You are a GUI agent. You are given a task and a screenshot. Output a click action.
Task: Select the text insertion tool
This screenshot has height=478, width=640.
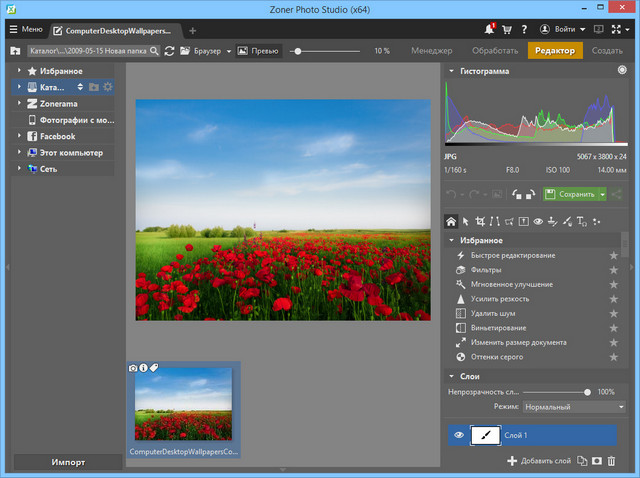[581, 222]
